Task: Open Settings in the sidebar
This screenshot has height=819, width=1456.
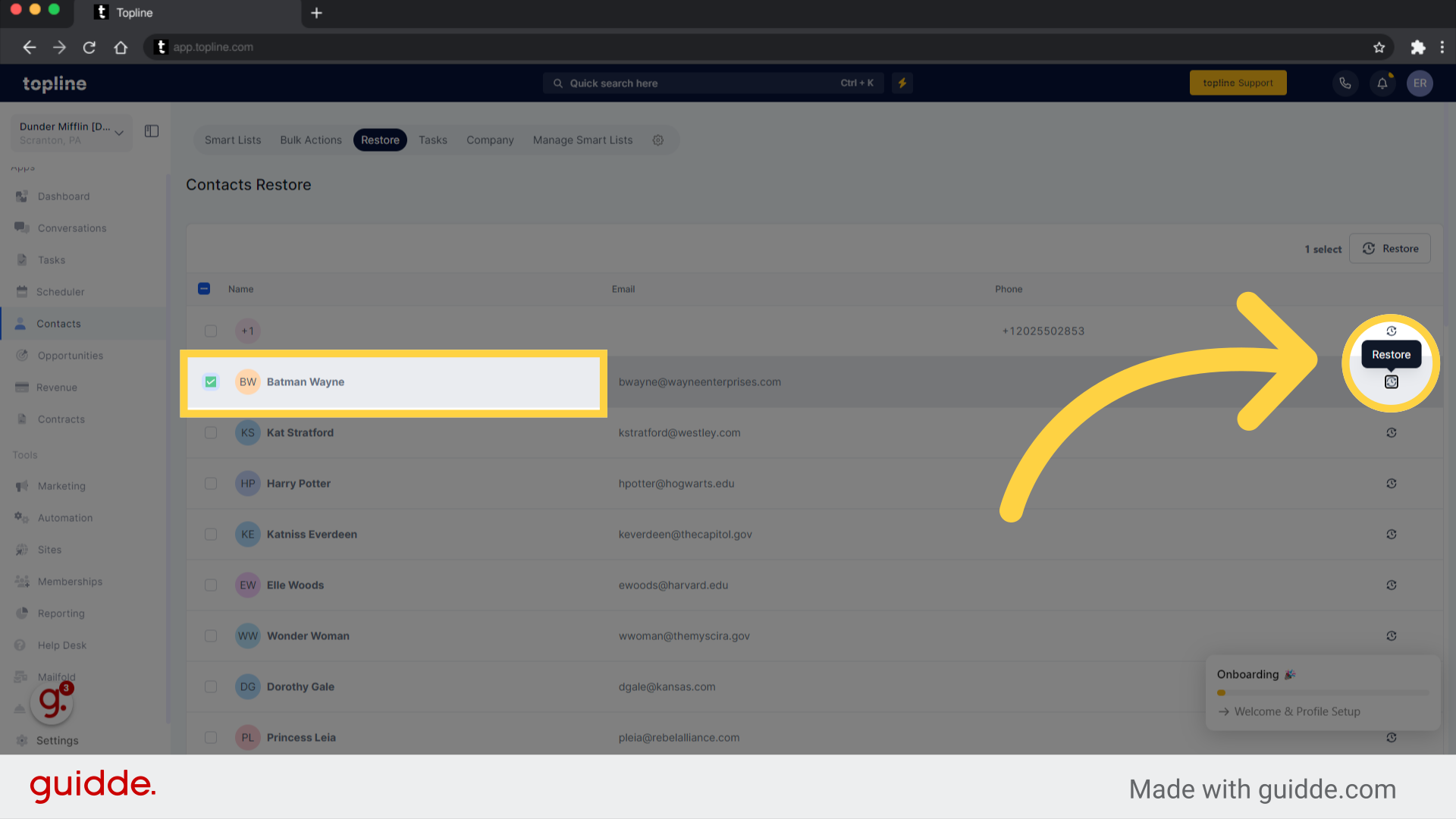Action: pos(58,741)
